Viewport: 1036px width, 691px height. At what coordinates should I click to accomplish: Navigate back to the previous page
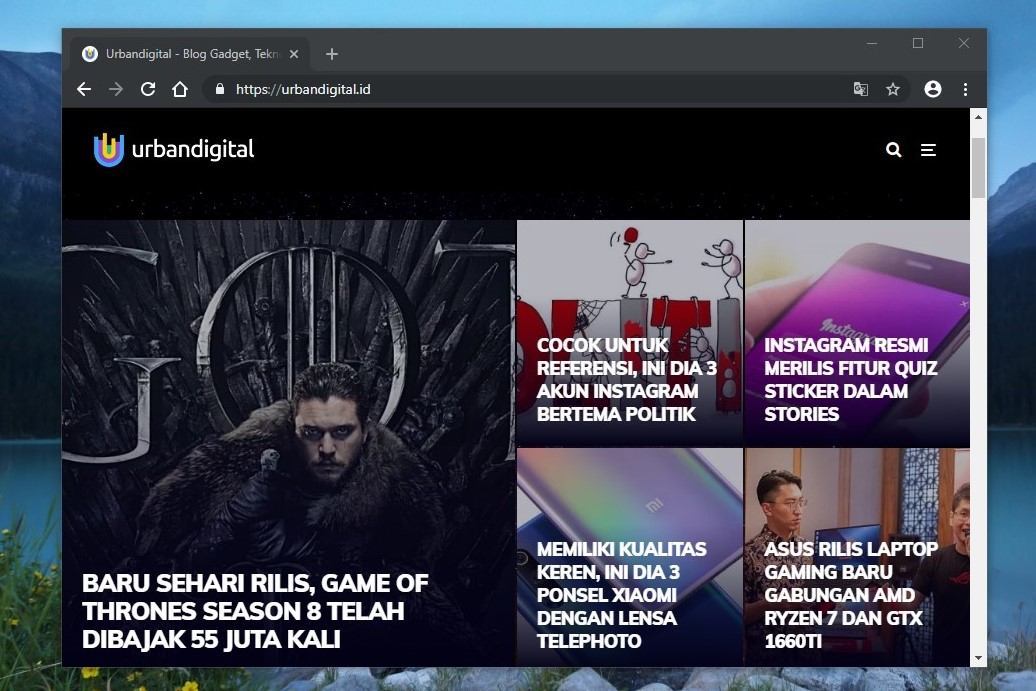point(83,89)
